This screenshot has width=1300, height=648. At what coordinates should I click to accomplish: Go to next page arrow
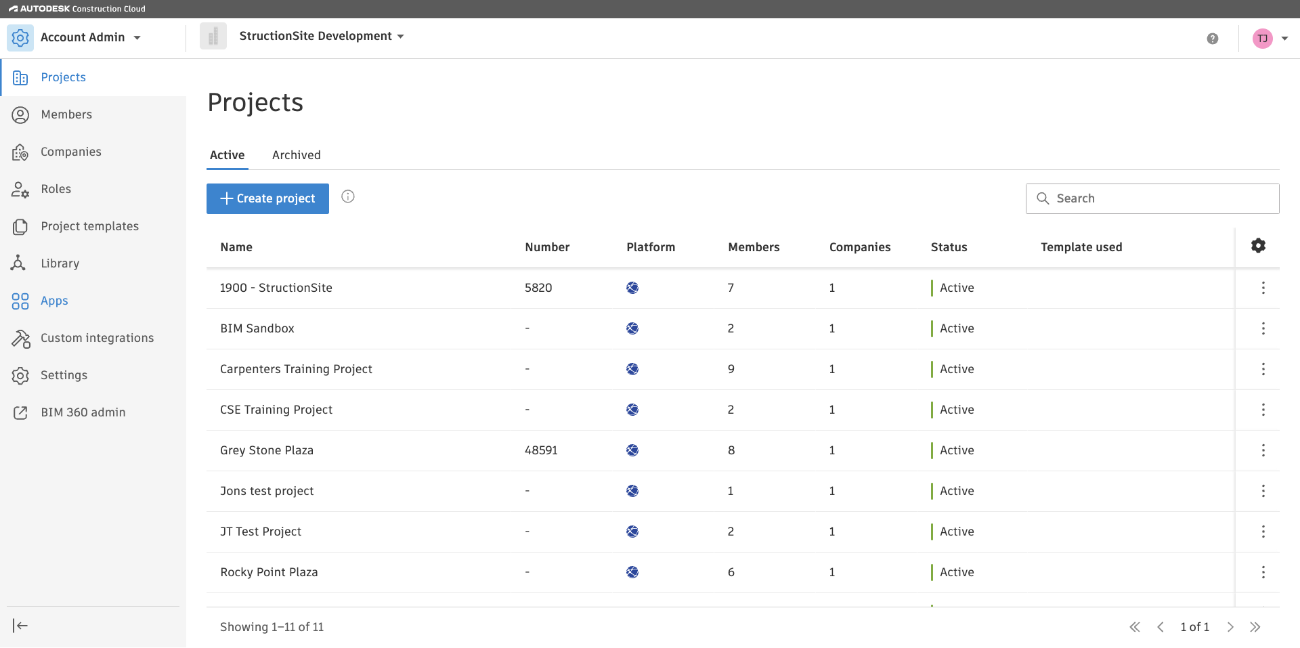1230,627
